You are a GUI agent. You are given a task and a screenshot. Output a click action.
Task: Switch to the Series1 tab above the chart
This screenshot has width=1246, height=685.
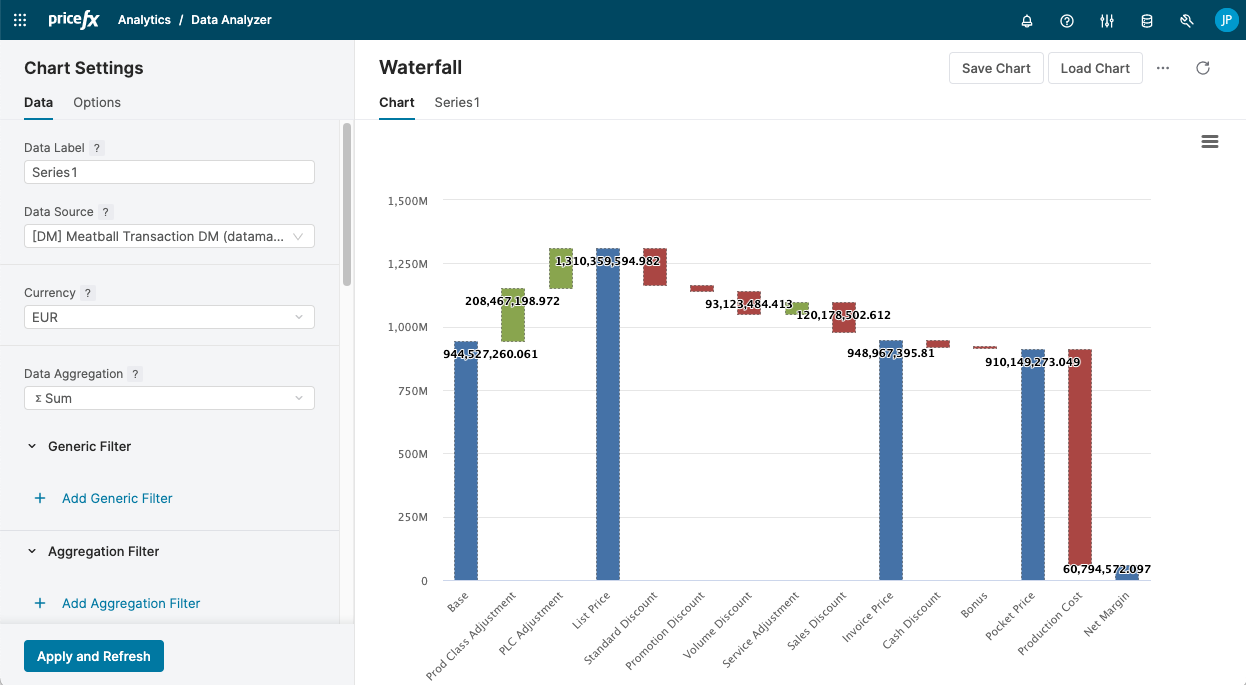point(457,102)
